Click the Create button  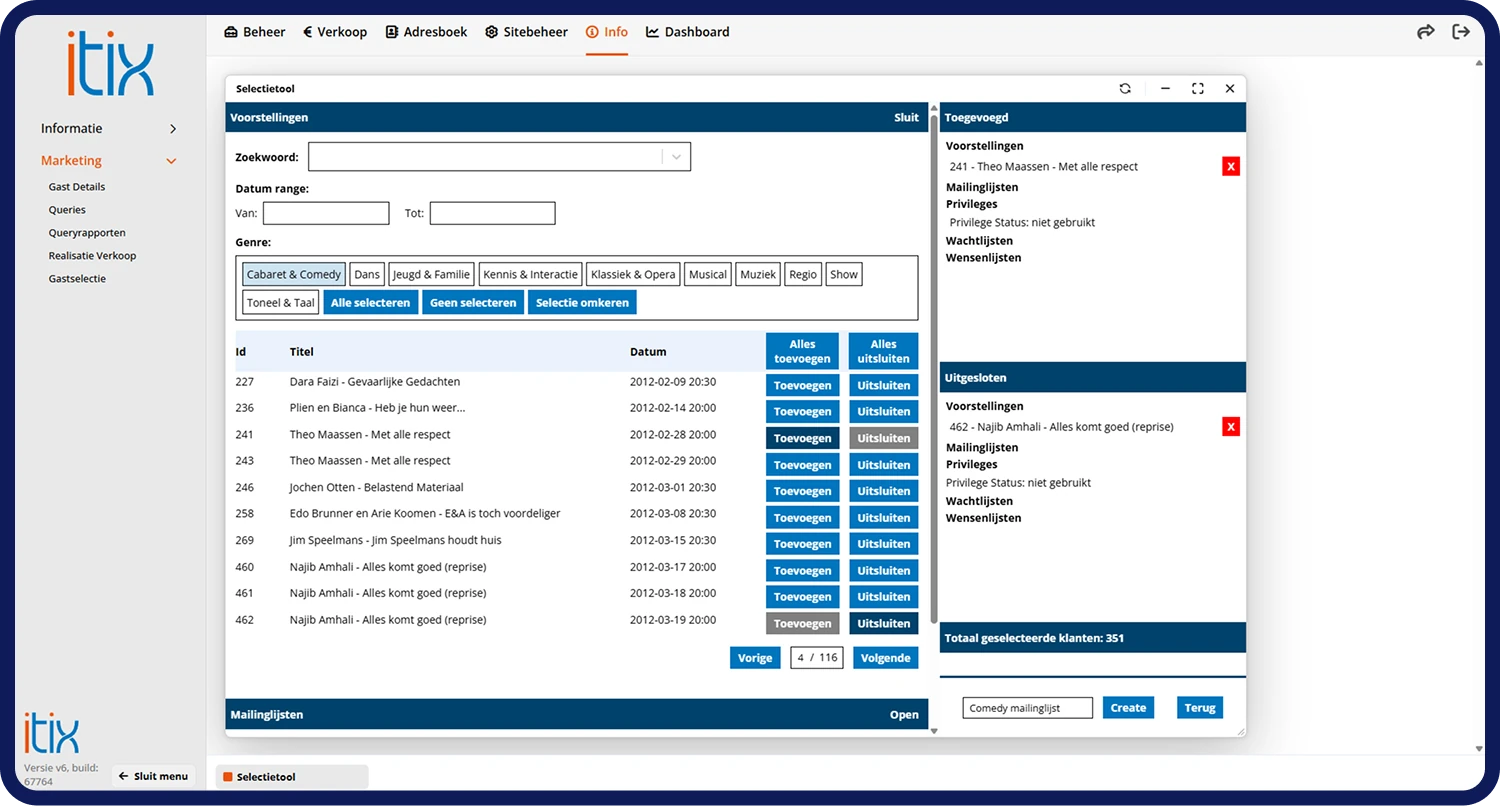(x=1128, y=708)
